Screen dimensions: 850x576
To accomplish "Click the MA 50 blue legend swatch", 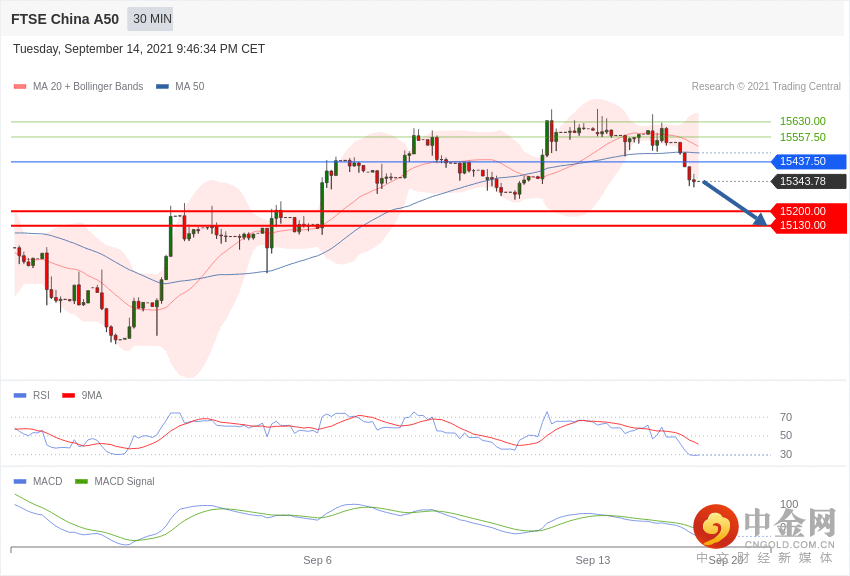I will click(163, 86).
